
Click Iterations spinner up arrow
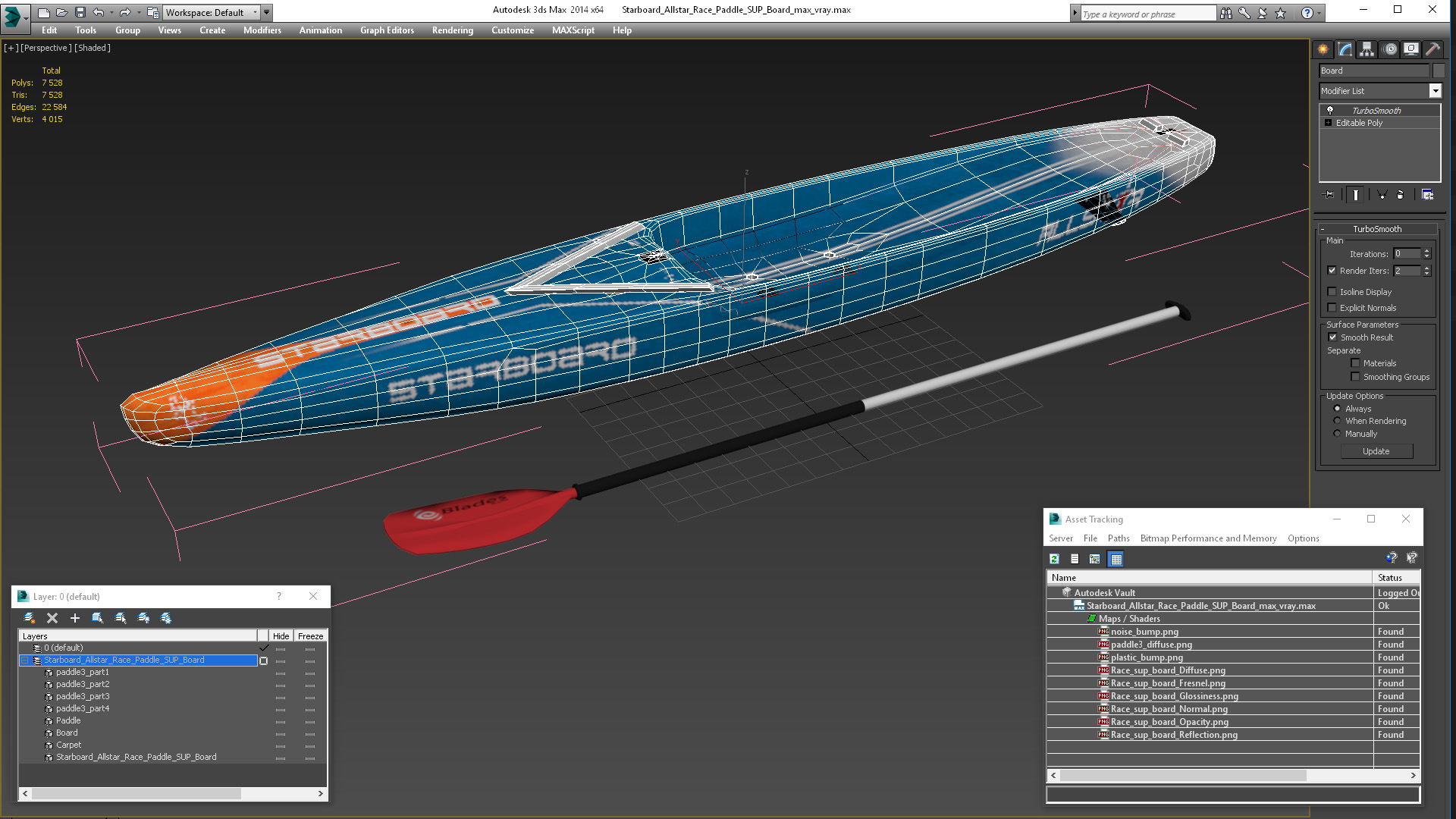point(1426,251)
